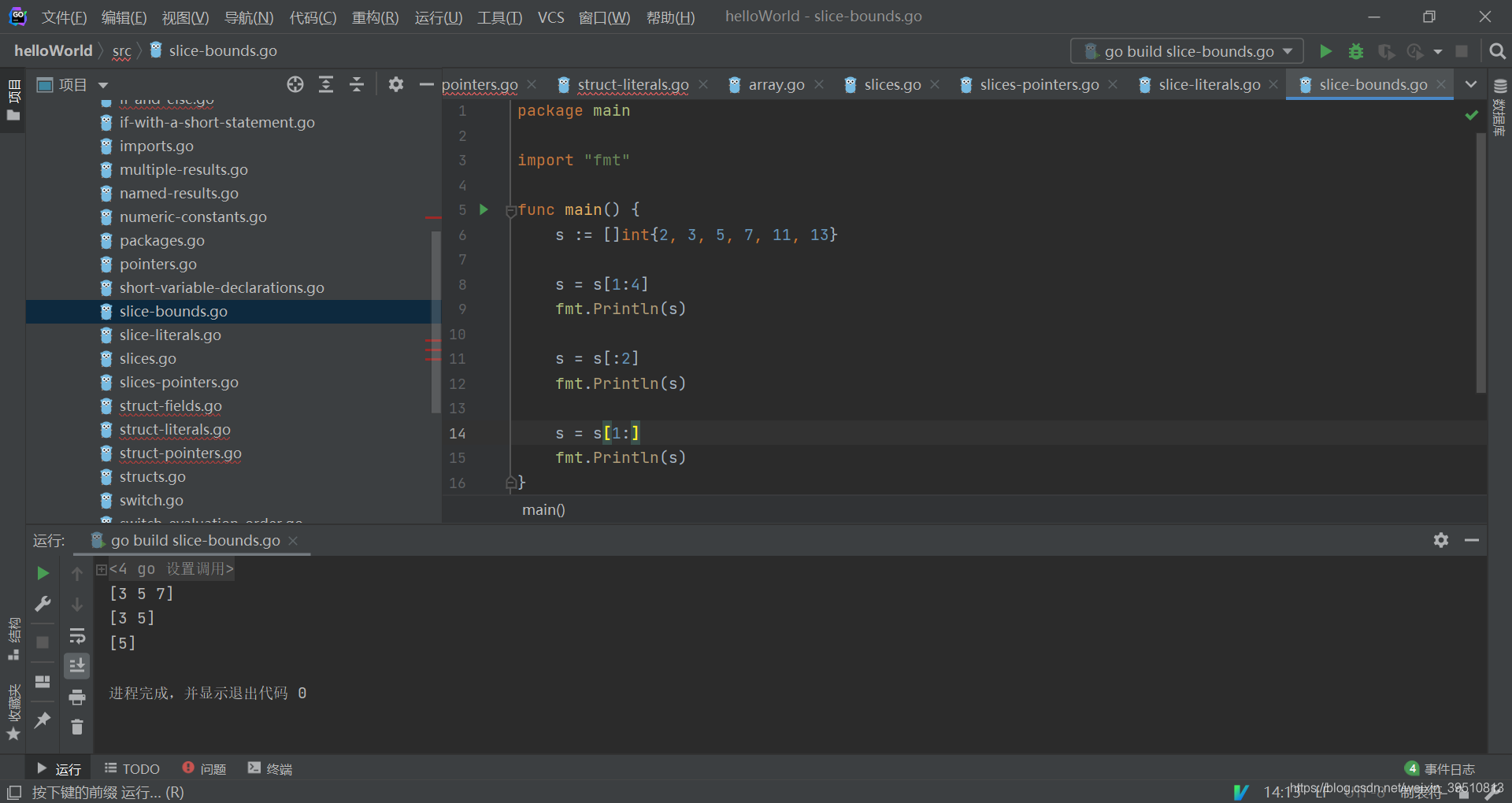The height and width of the screenshot is (803, 1512).
Task: Expand the project view dropdown arrow
Action: point(103,85)
